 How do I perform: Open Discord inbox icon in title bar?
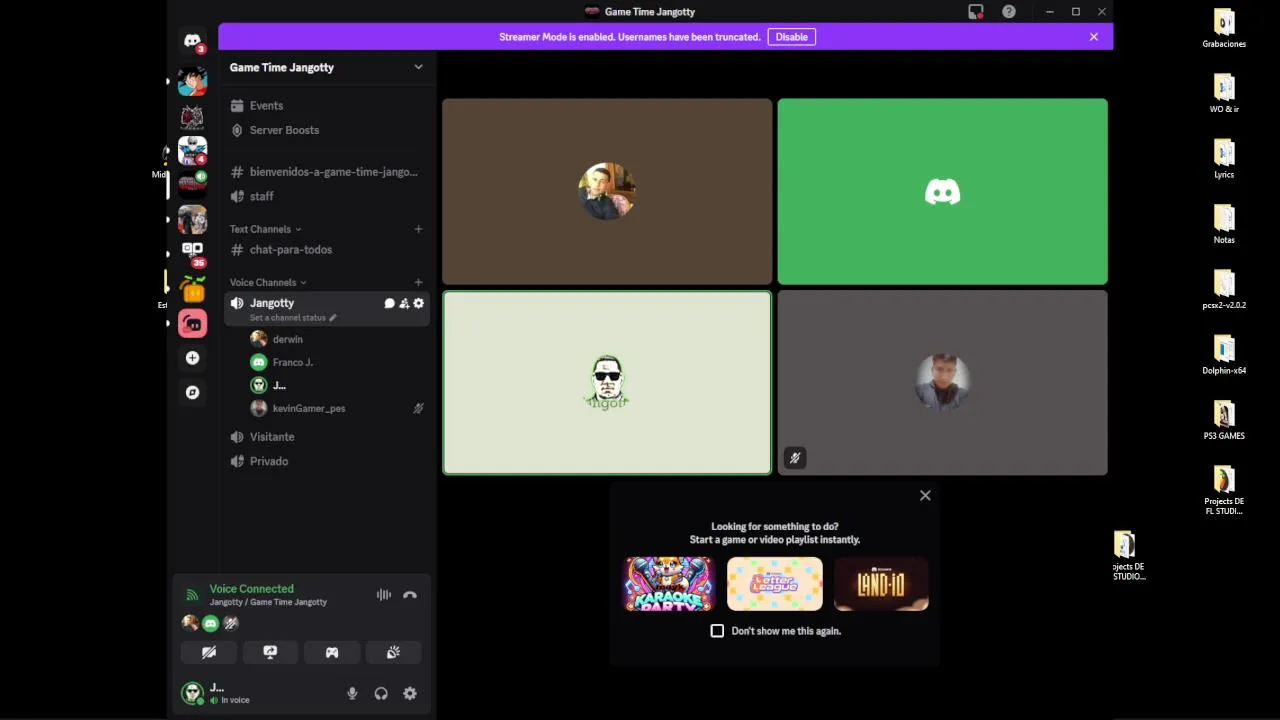[976, 12]
